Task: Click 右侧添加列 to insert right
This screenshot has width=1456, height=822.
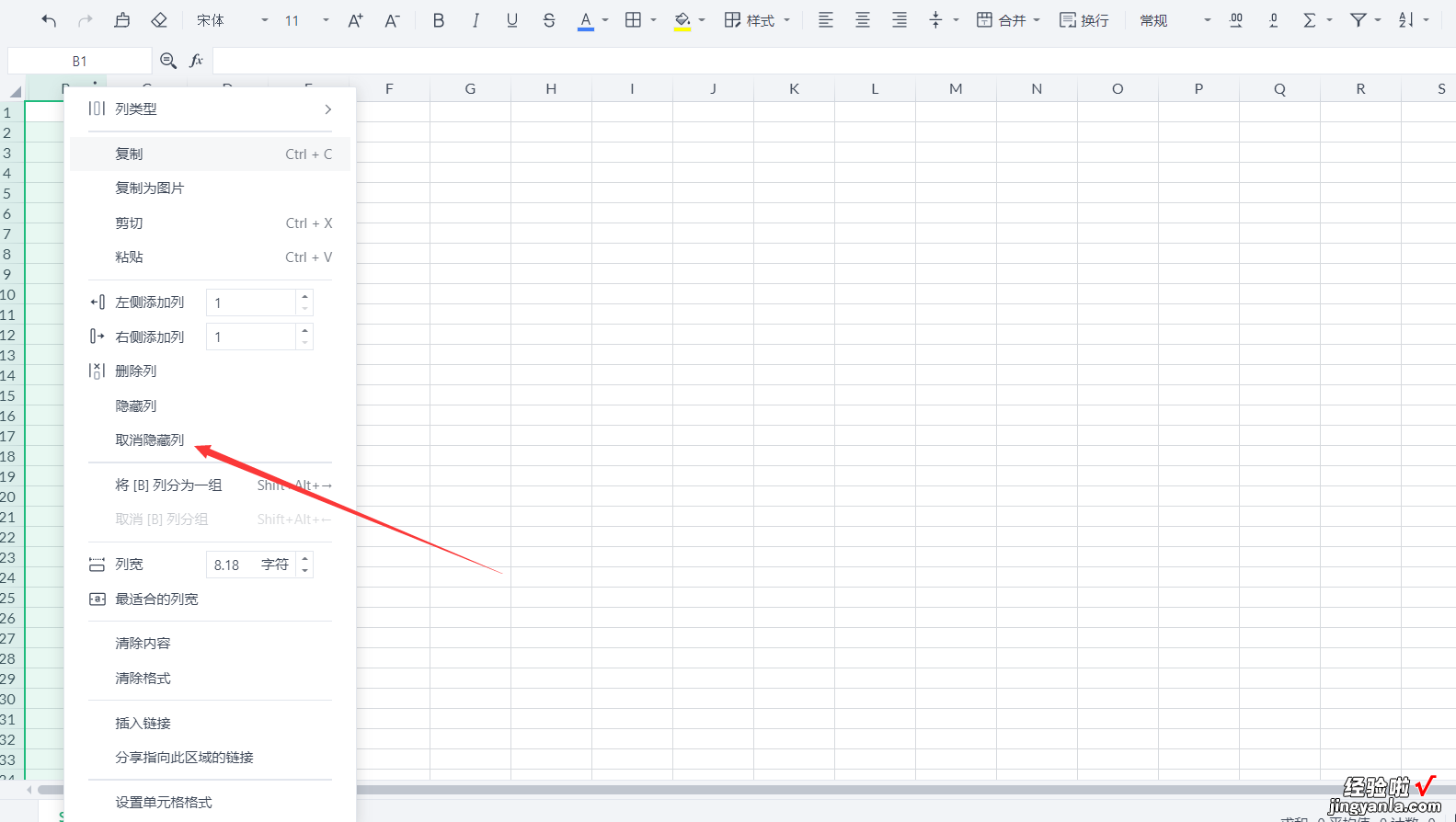Action: click(x=149, y=337)
